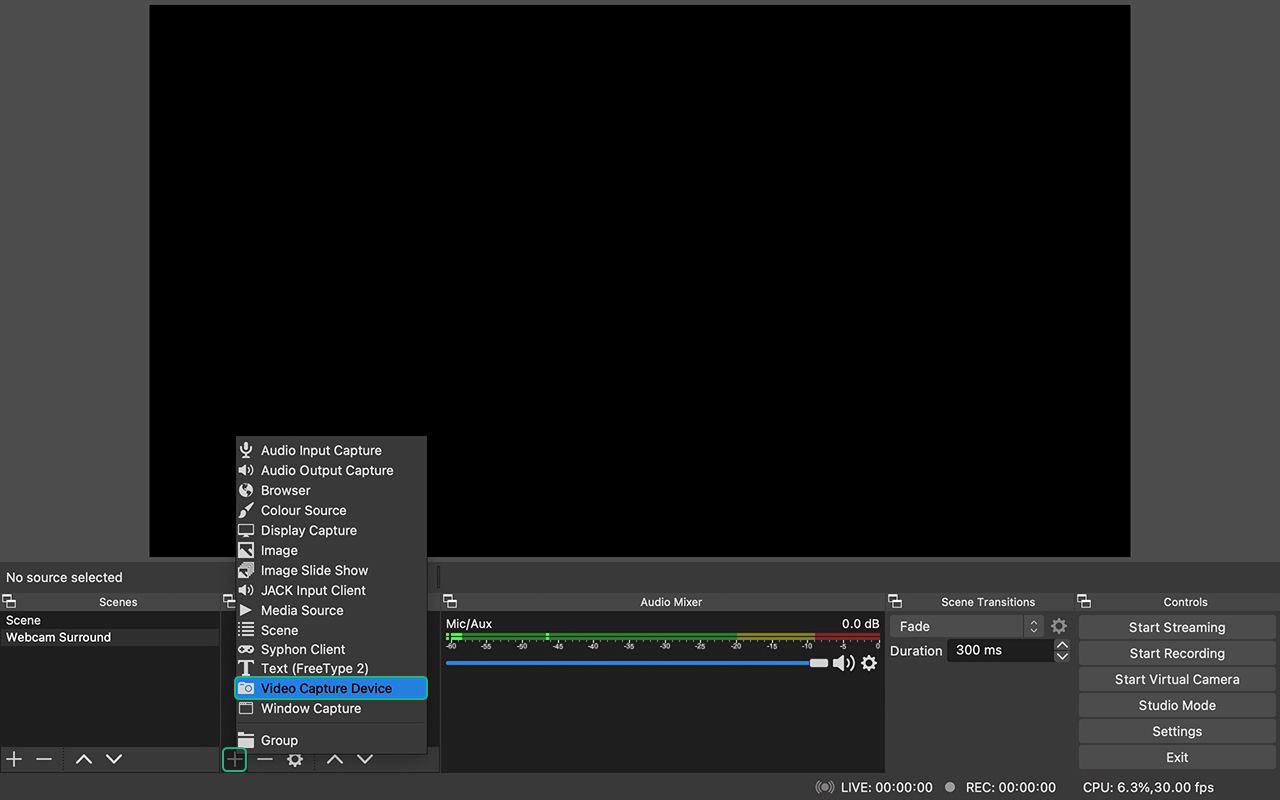The width and height of the screenshot is (1280, 800).
Task: Click the Exit button
Action: pos(1177,757)
